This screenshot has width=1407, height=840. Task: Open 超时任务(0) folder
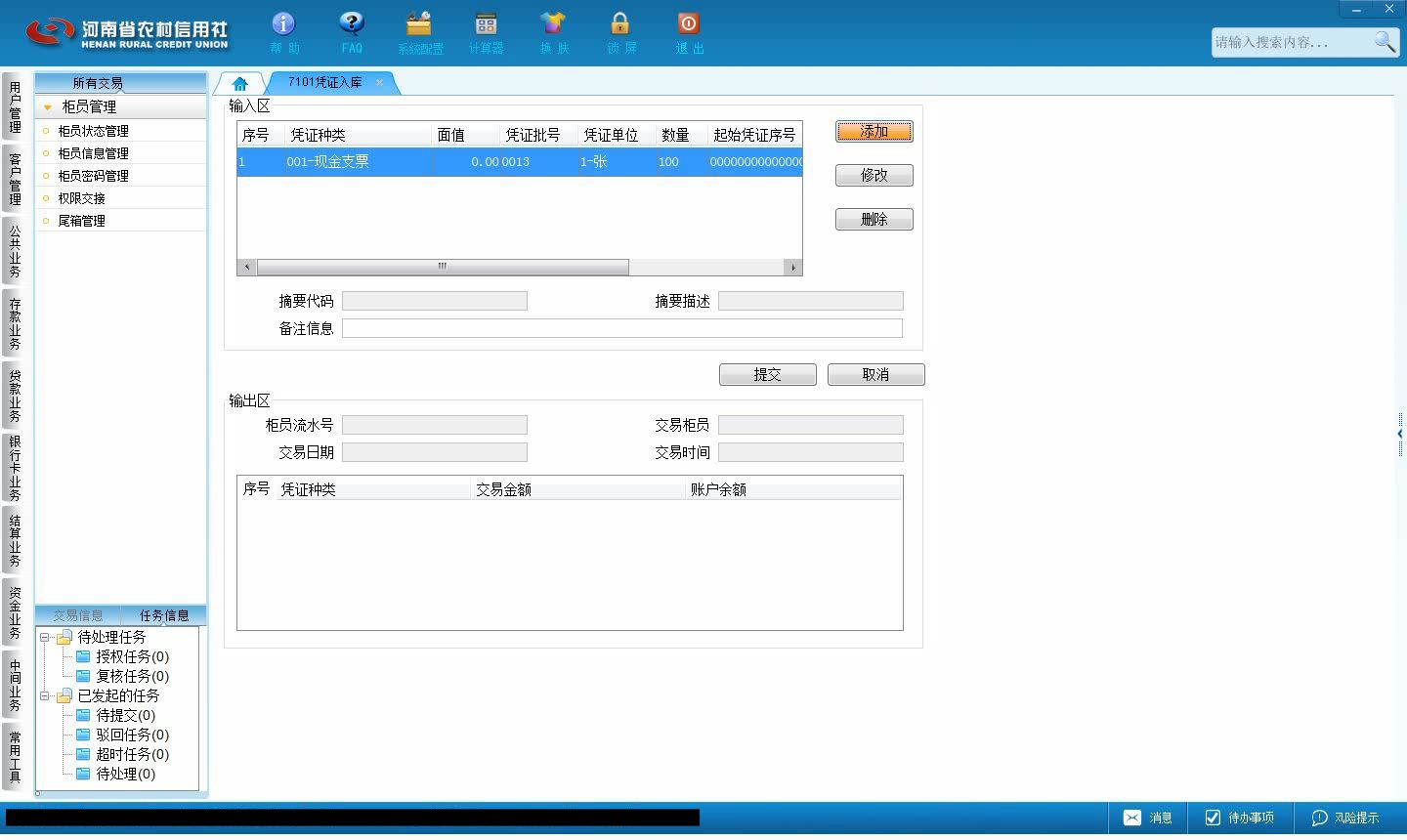pyautogui.click(x=122, y=754)
